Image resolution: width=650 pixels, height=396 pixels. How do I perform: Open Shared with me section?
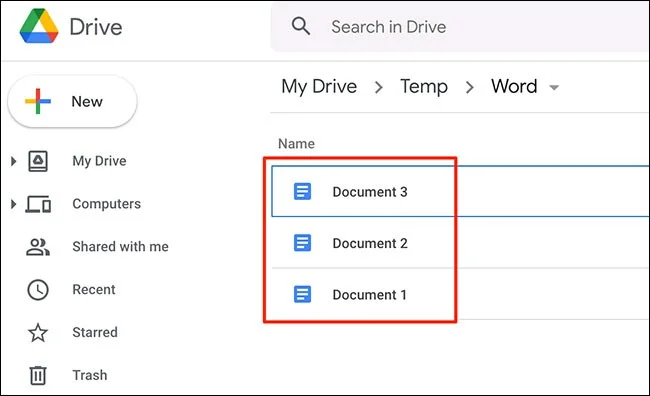[x=120, y=247]
